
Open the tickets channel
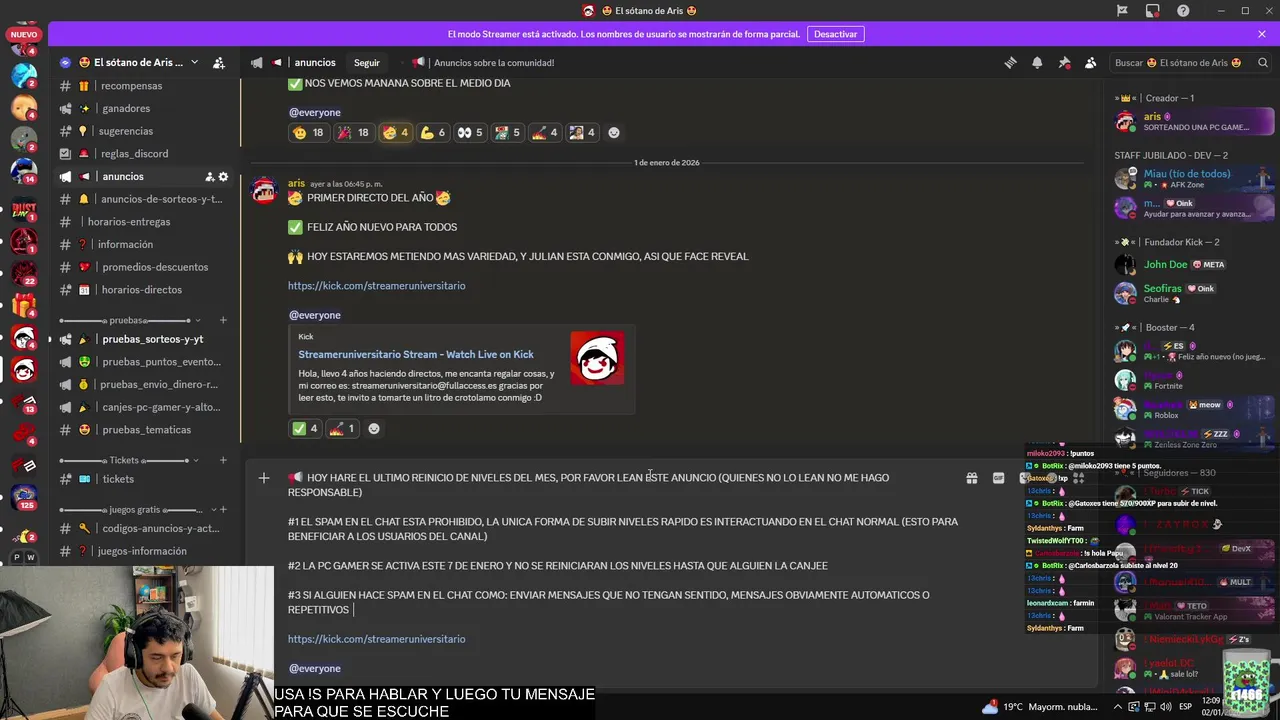pyautogui.click(x=143, y=479)
